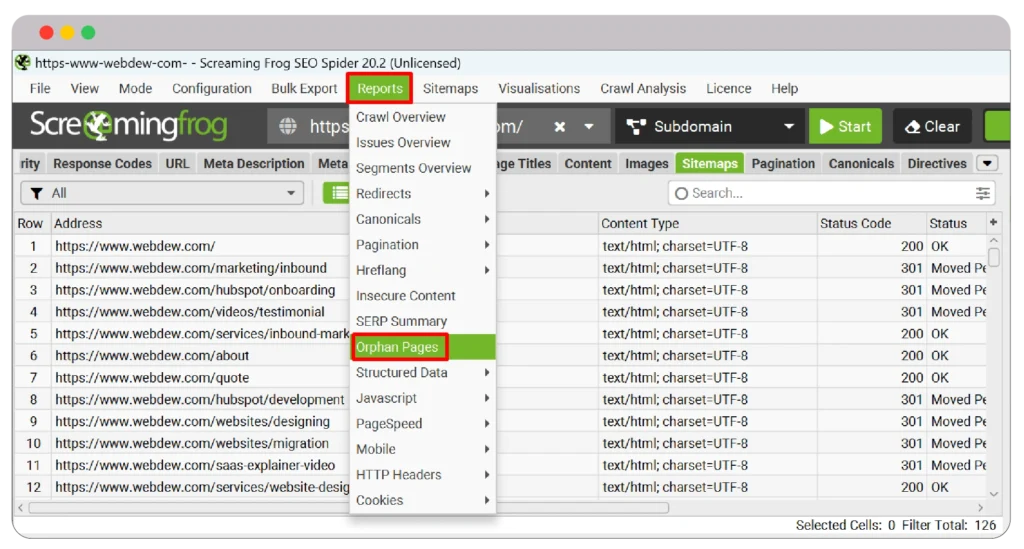Expand the Redirects submenu

click(423, 193)
